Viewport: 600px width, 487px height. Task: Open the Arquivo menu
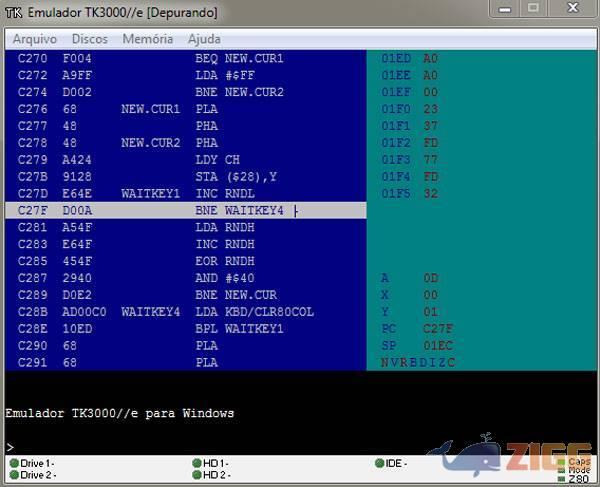pyautogui.click(x=35, y=39)
